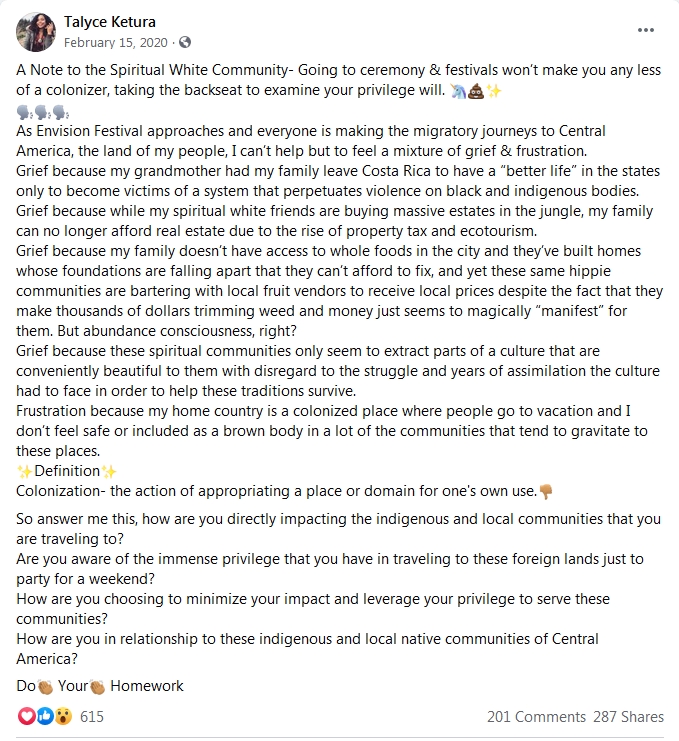Click the unicorn emoji in the post
Viewport: 679px width, 741px height.
click(x=458, y=91)
